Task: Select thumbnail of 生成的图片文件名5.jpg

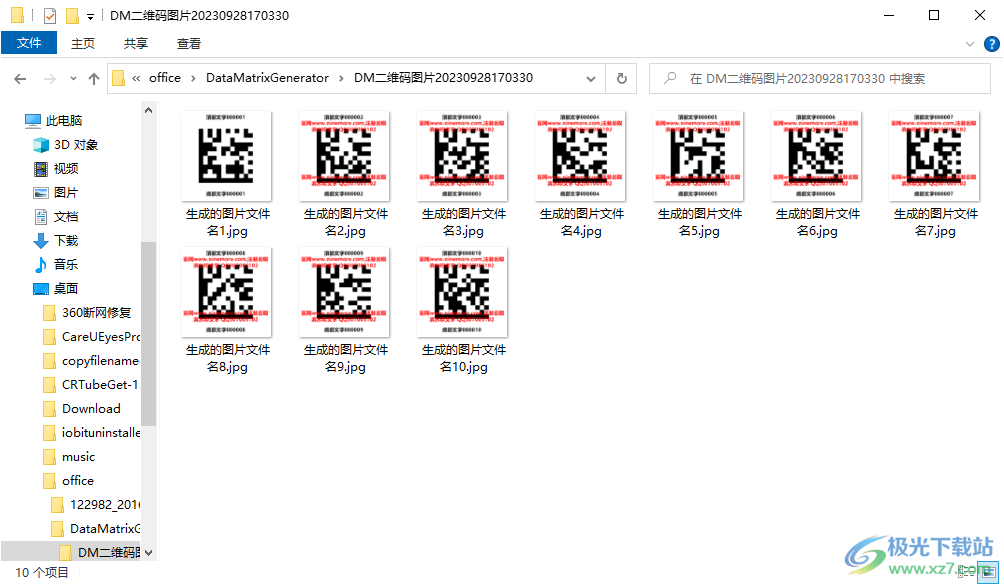Action: pyautogui.click(x=698, y=156)
